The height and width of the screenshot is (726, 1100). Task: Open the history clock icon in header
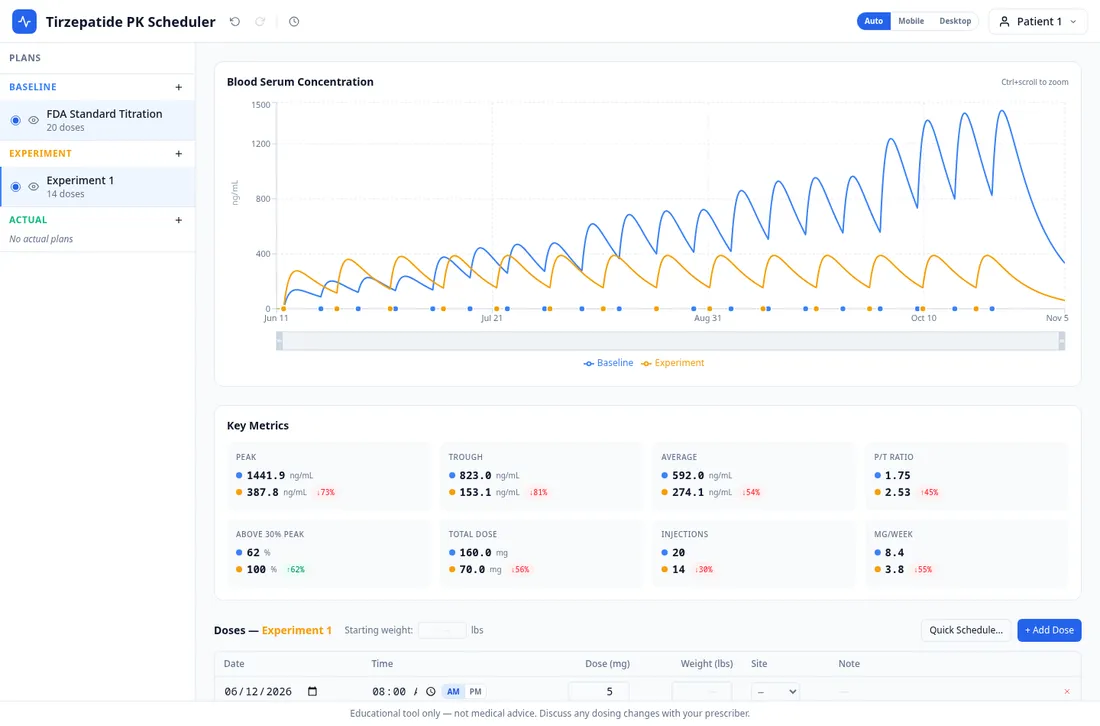(294, 22)
